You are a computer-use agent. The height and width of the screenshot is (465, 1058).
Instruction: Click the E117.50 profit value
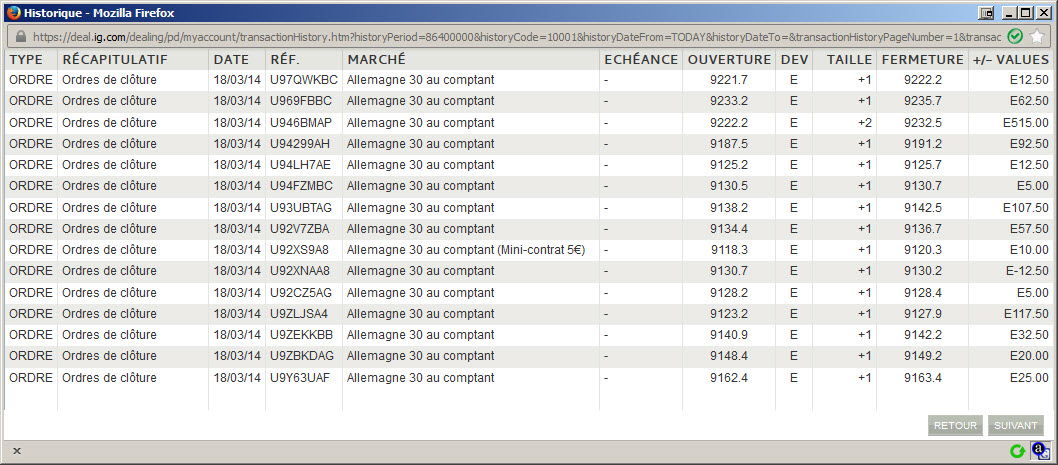(x=1026, y=314)
